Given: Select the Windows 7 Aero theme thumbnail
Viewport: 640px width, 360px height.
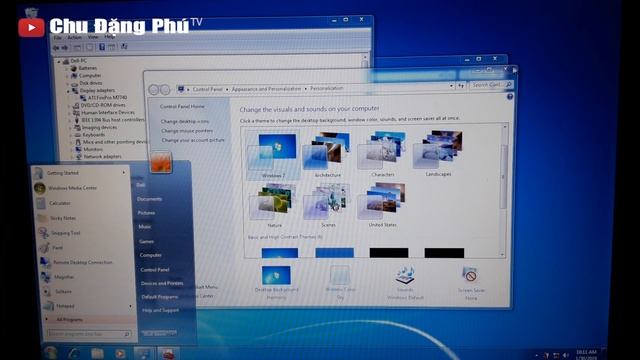Looking at the screenshot, I should [x=273, y=155].
